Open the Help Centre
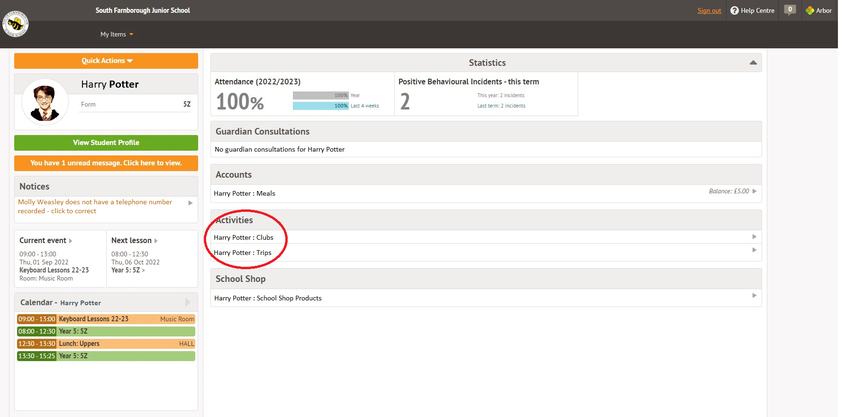Screen dimensions: 846x417 (x=752, y=11)
